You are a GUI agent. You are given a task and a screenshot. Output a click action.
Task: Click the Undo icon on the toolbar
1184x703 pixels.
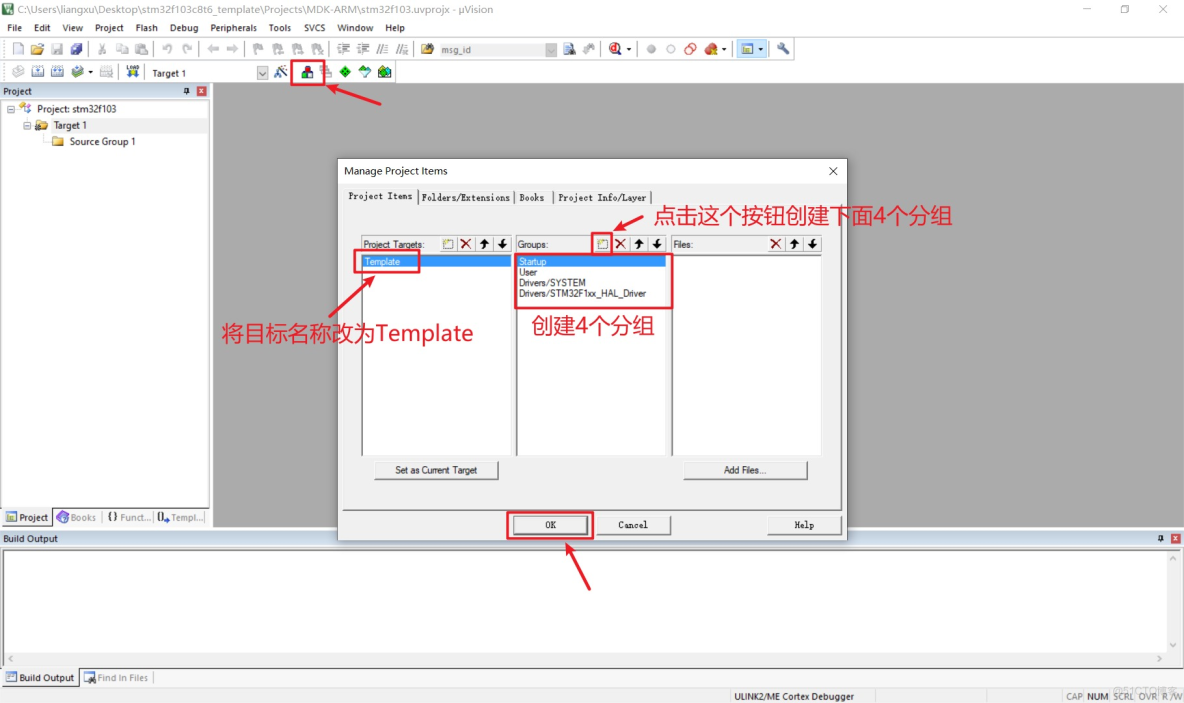pos(168,48)
